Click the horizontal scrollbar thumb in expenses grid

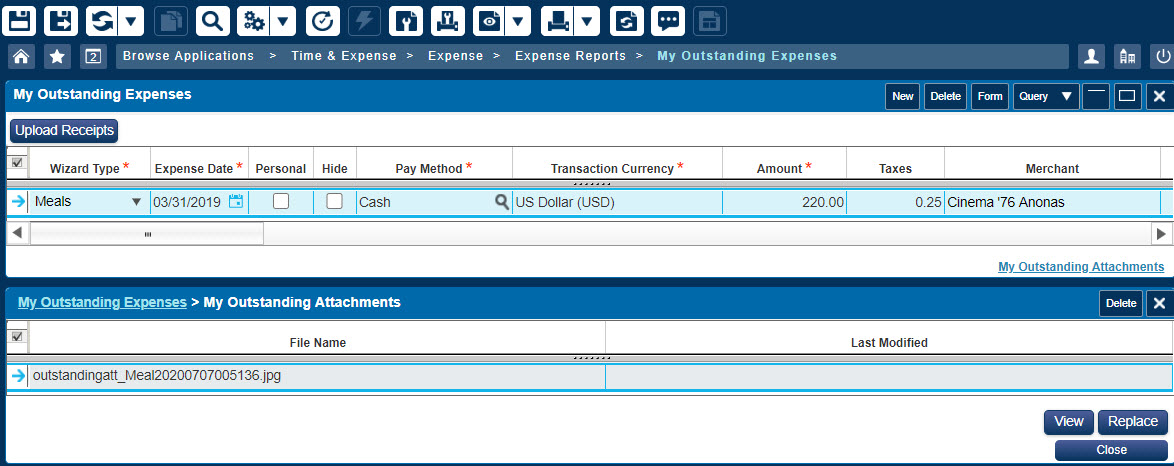[x=147, y=234]
